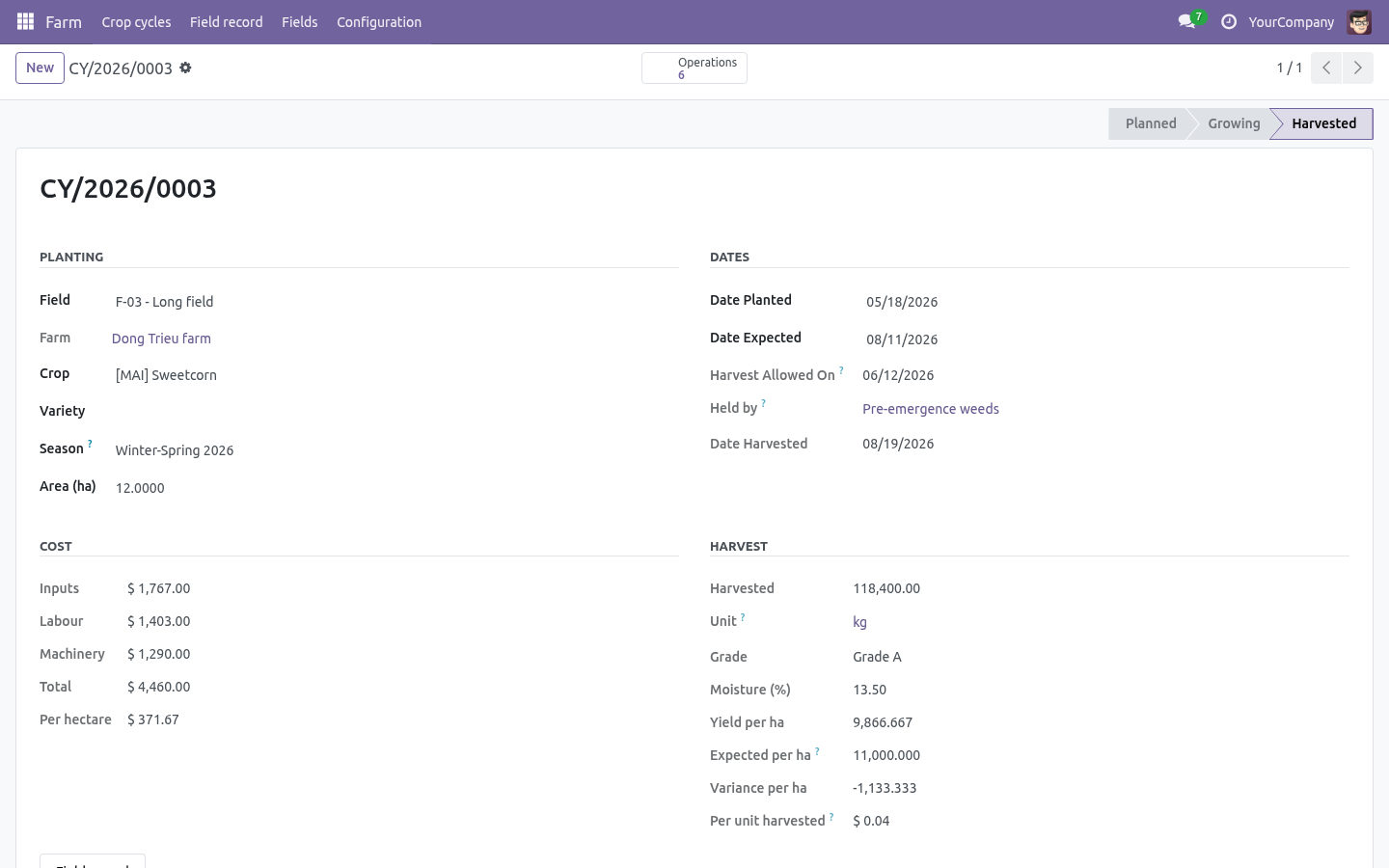
Task: Set status to Planned
Action: tap(1150, 123)
